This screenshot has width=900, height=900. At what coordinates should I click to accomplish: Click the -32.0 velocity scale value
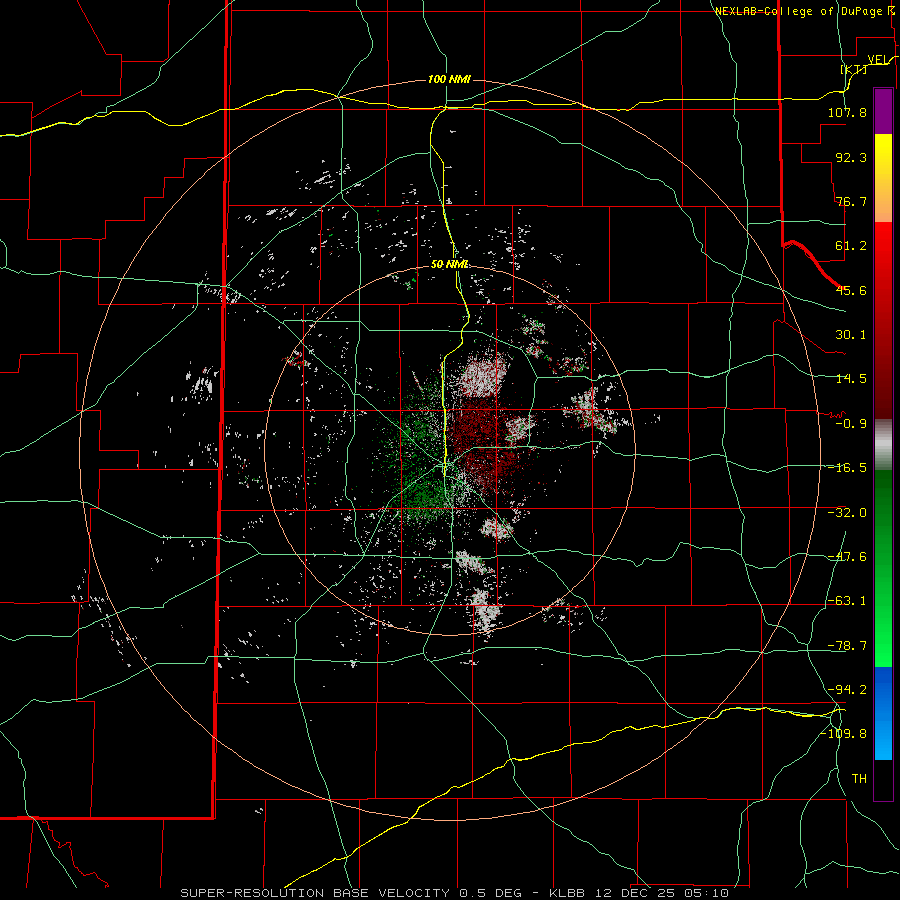click(x=847, y=513)
